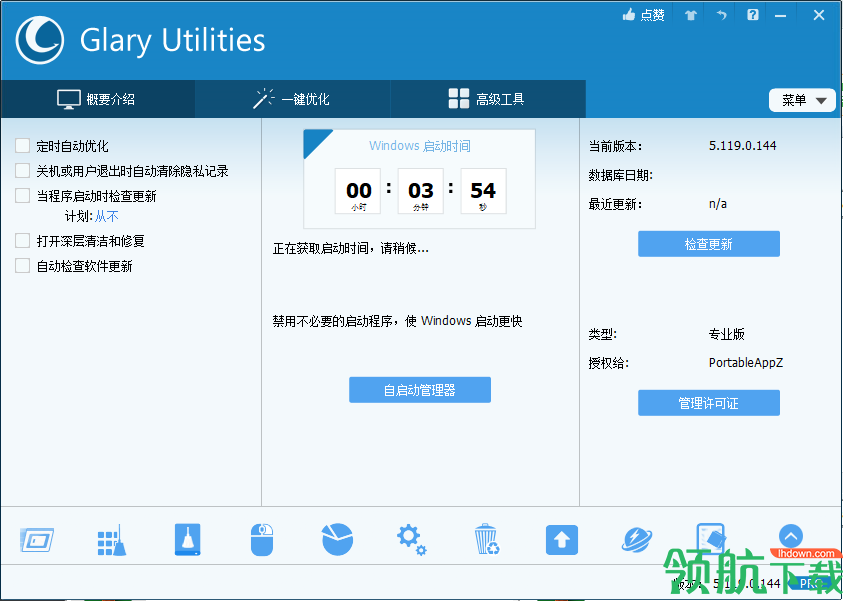Open the startup window manager icon in bottom dock
The height and width of the screenshot is (601, 843).
point(37,539)
